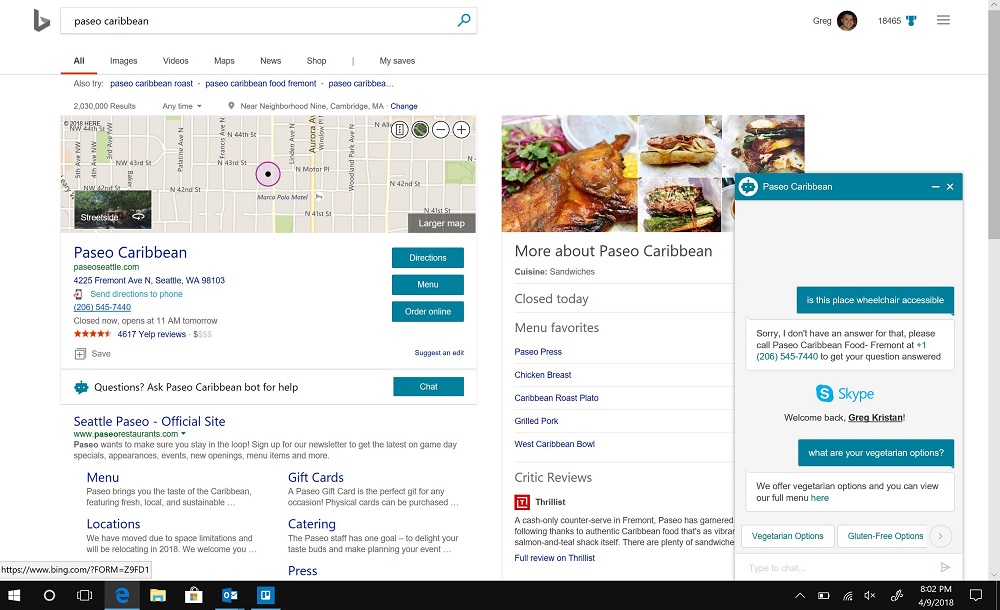The image size is (1000, 610).
Task: Click the map road-view style icon
Action: pos(399,130)
